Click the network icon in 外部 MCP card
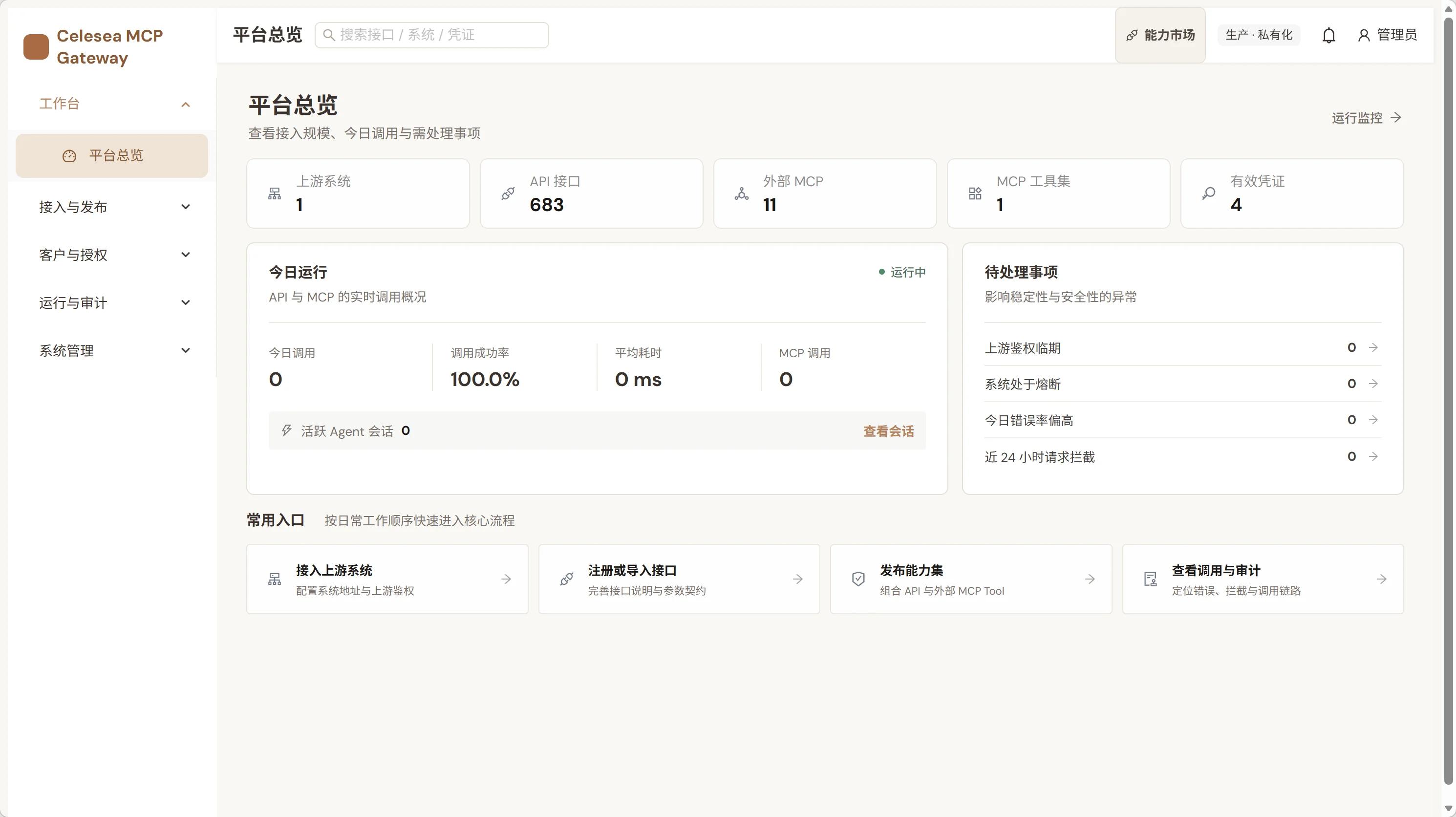The width and height of the screenshot is (1456, 817). [742, 194]
